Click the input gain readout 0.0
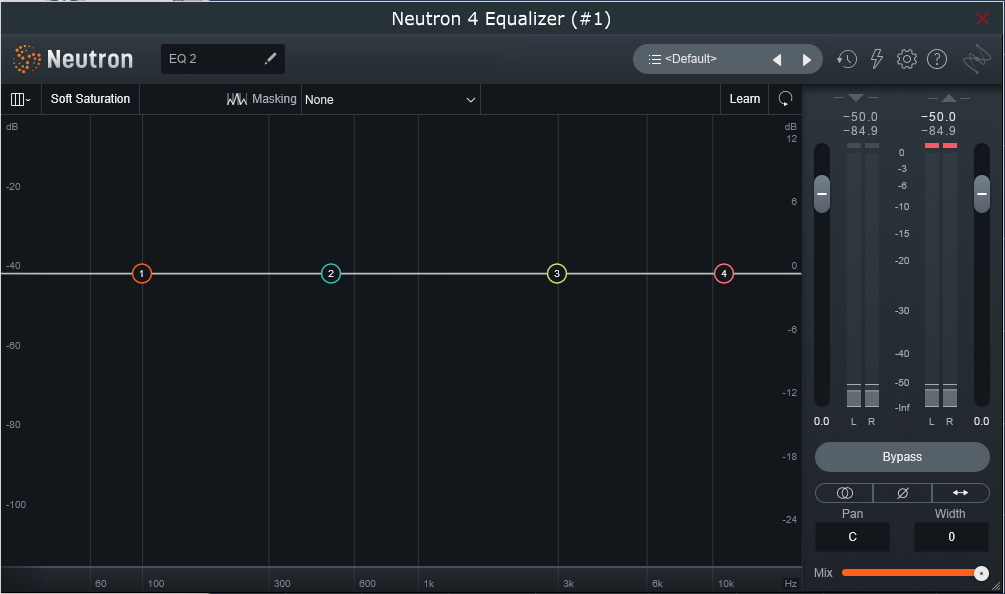 [821, 421]
